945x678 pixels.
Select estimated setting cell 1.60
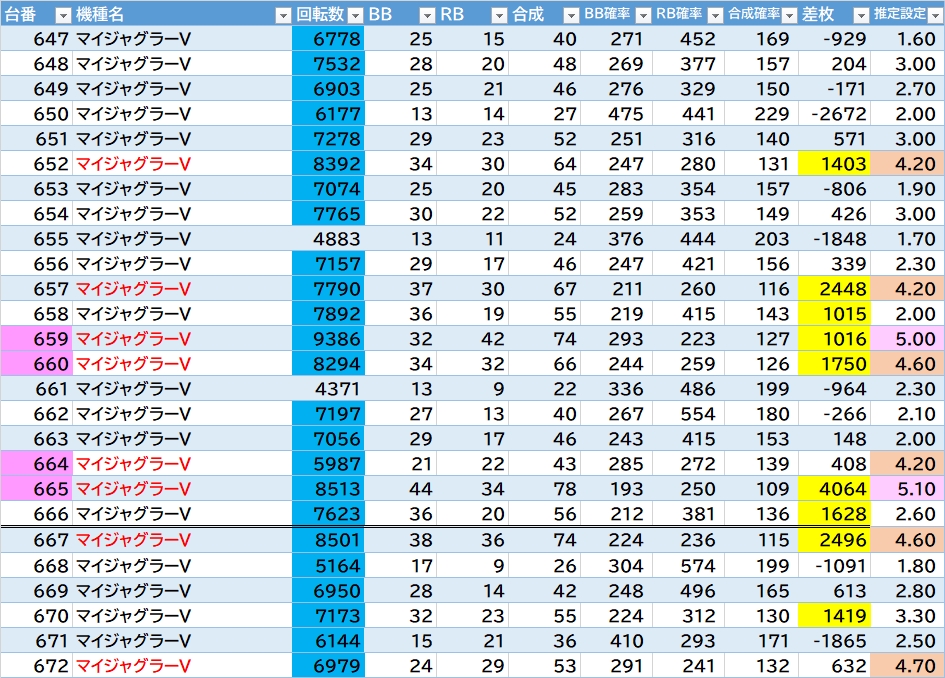pos(907,39)
